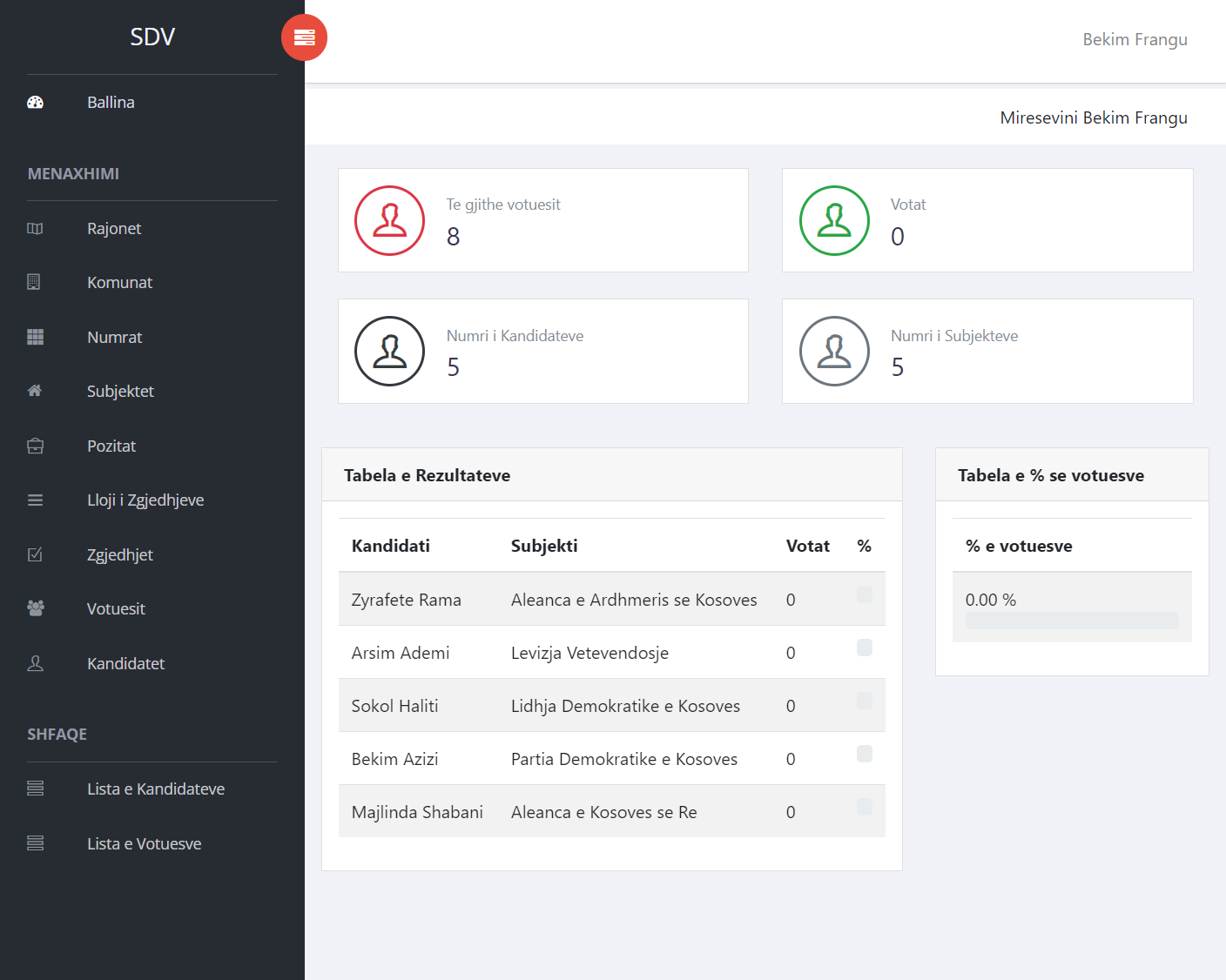Image resolution: width=1226 pixels, height=980 pixels.
Task: Select the Subjektet home icon
Action: (x=35, y=391)
